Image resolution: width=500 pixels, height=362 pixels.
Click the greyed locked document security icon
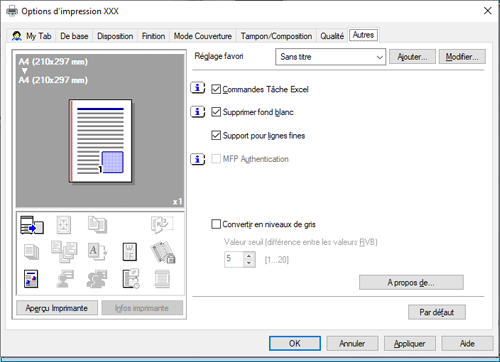[163, 252]
